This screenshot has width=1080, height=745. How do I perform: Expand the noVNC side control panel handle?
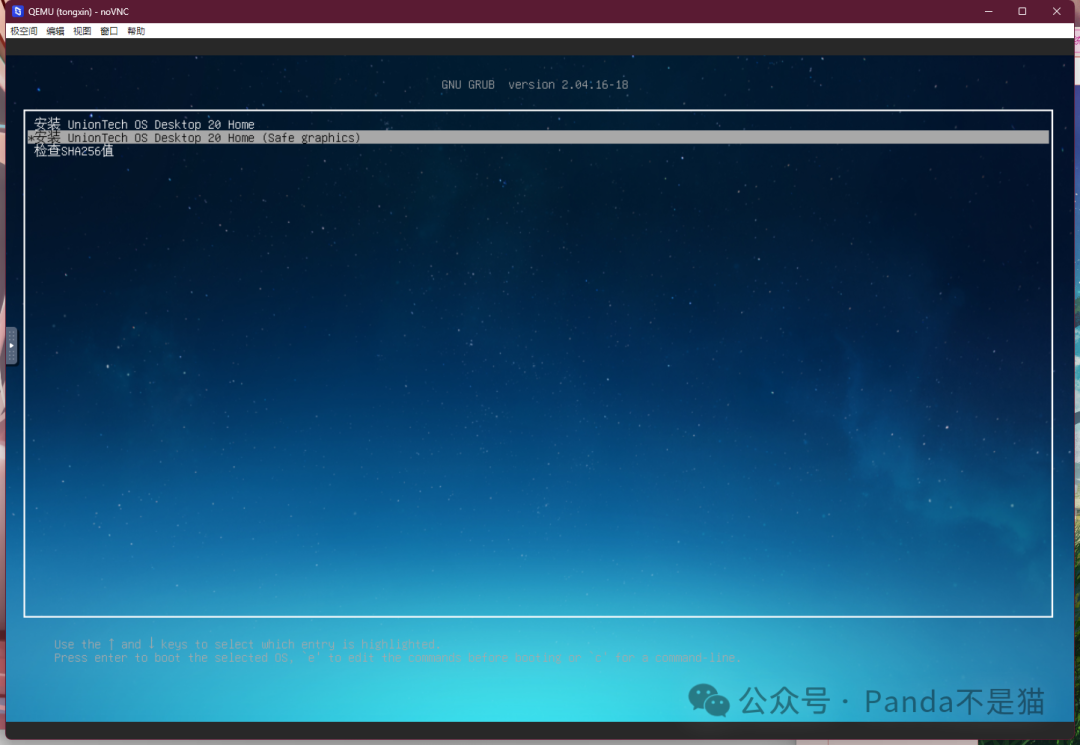click(x=11, y=346)
